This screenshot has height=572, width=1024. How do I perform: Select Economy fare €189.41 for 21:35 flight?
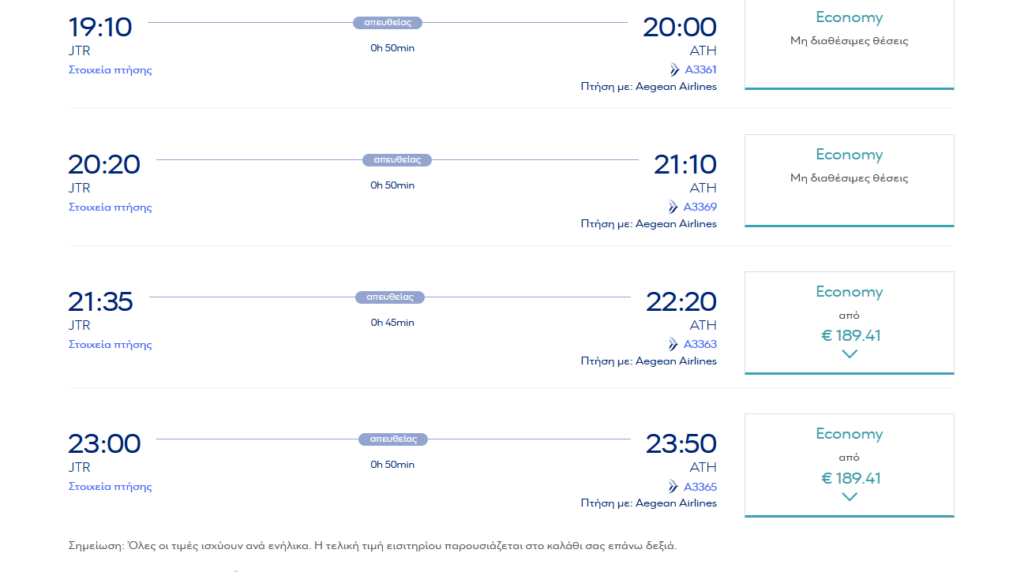(850, 335)
